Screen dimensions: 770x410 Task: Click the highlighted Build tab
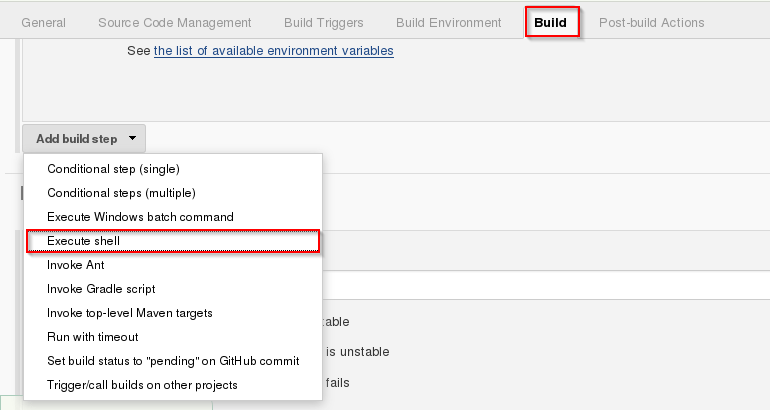[x=551, y=22]
